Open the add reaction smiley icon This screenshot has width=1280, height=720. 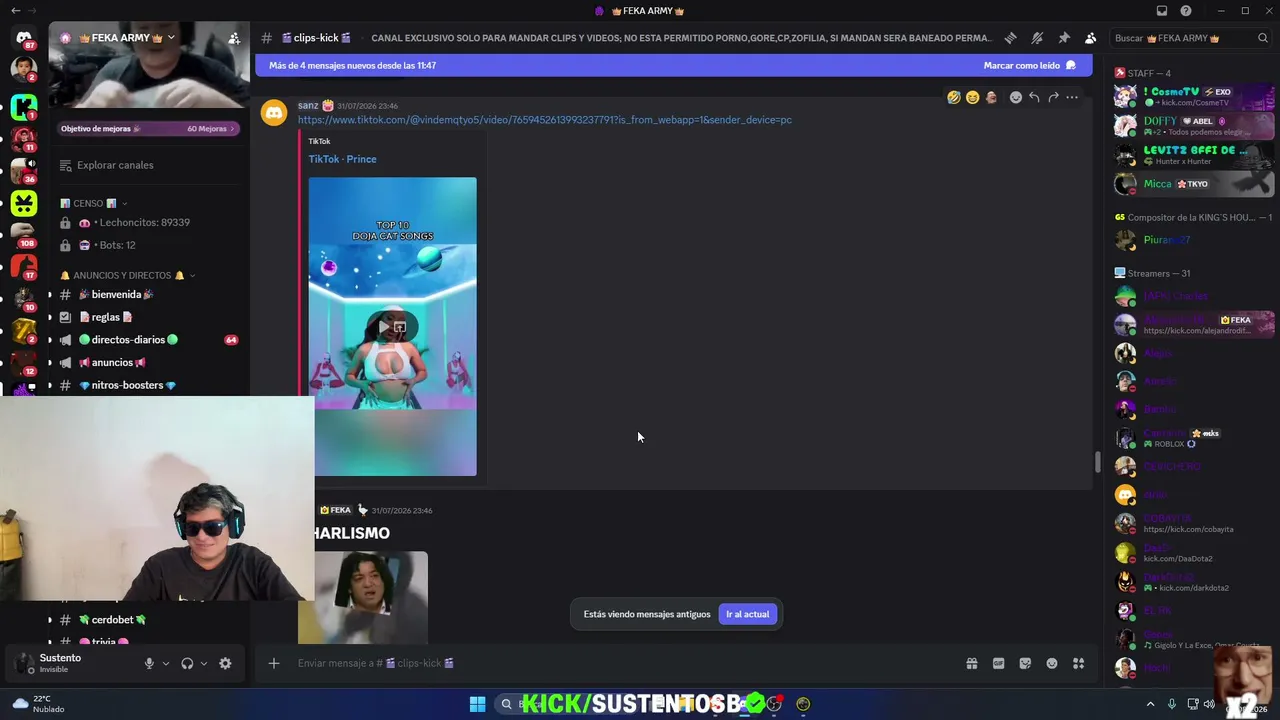click(1016, 97)
